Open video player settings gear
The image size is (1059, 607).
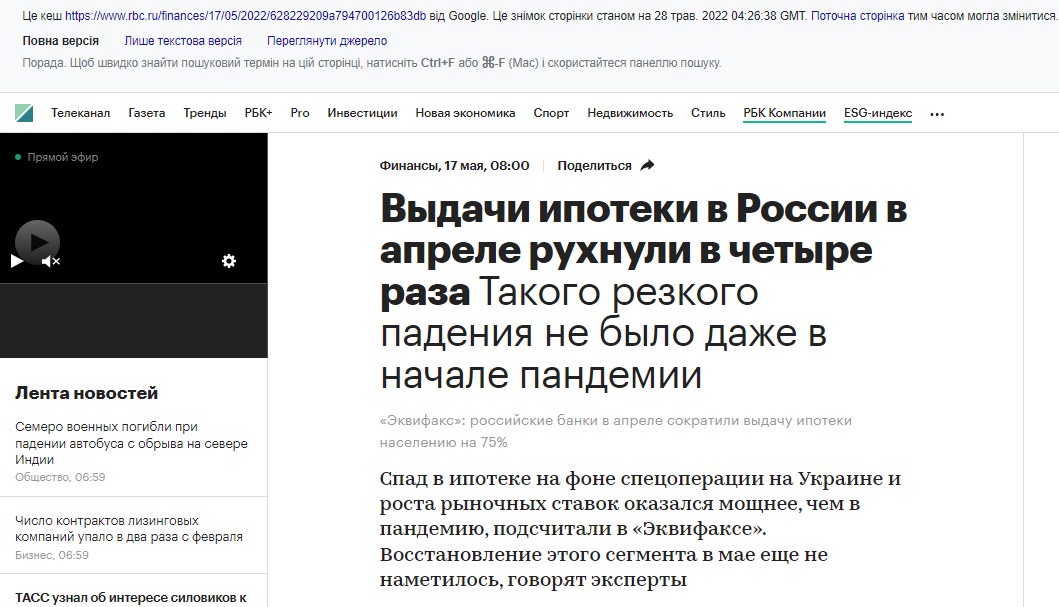[x=229, y=261]
